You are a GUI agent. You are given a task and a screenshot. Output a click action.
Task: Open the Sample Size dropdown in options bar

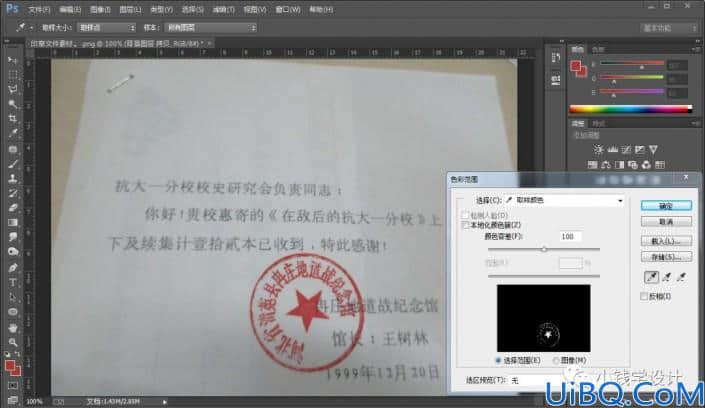pos(106,27)
